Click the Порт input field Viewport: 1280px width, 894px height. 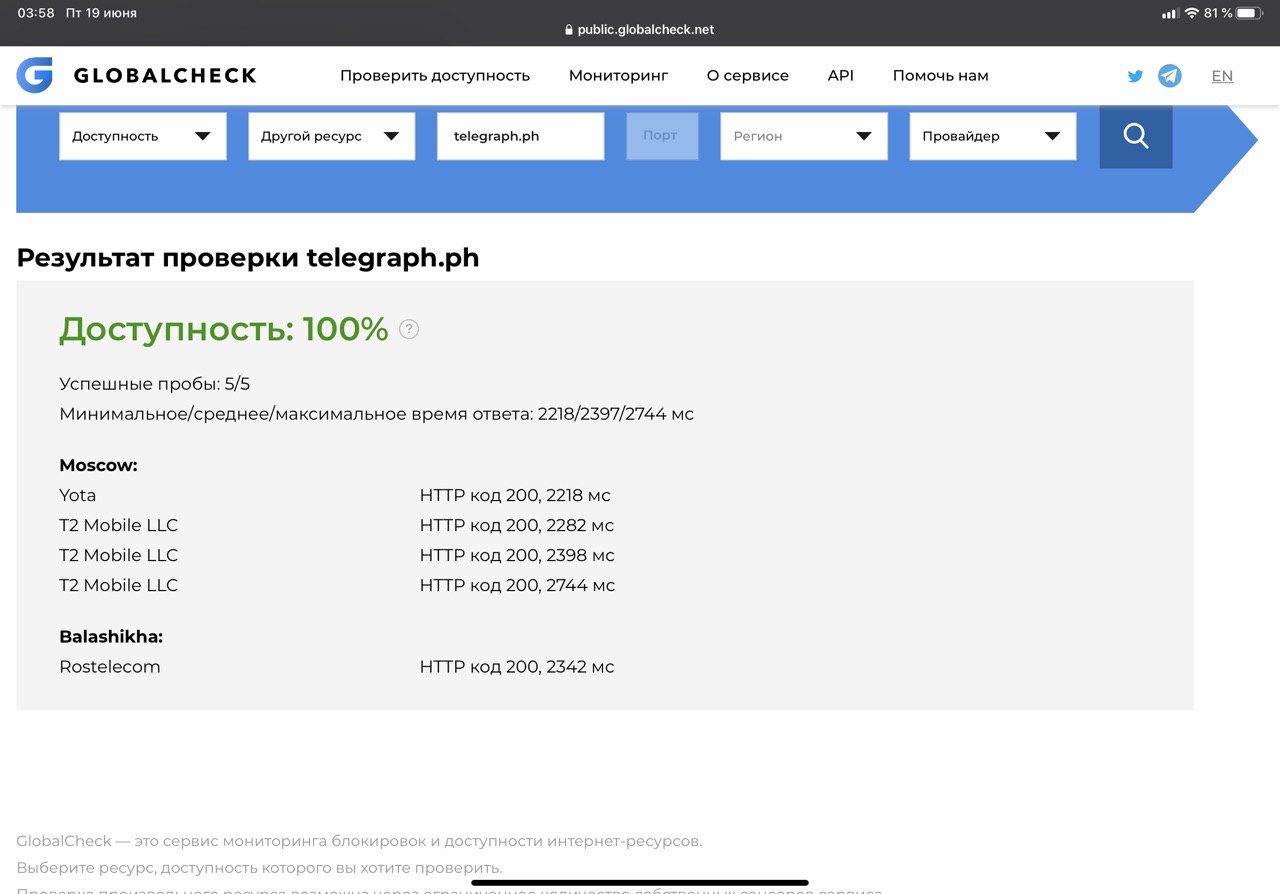(663, 136)
